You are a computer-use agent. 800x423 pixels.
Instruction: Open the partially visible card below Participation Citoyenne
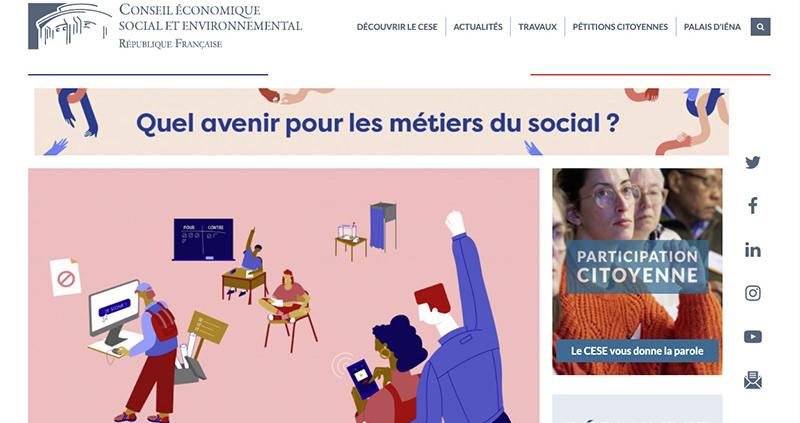(637, 409)
